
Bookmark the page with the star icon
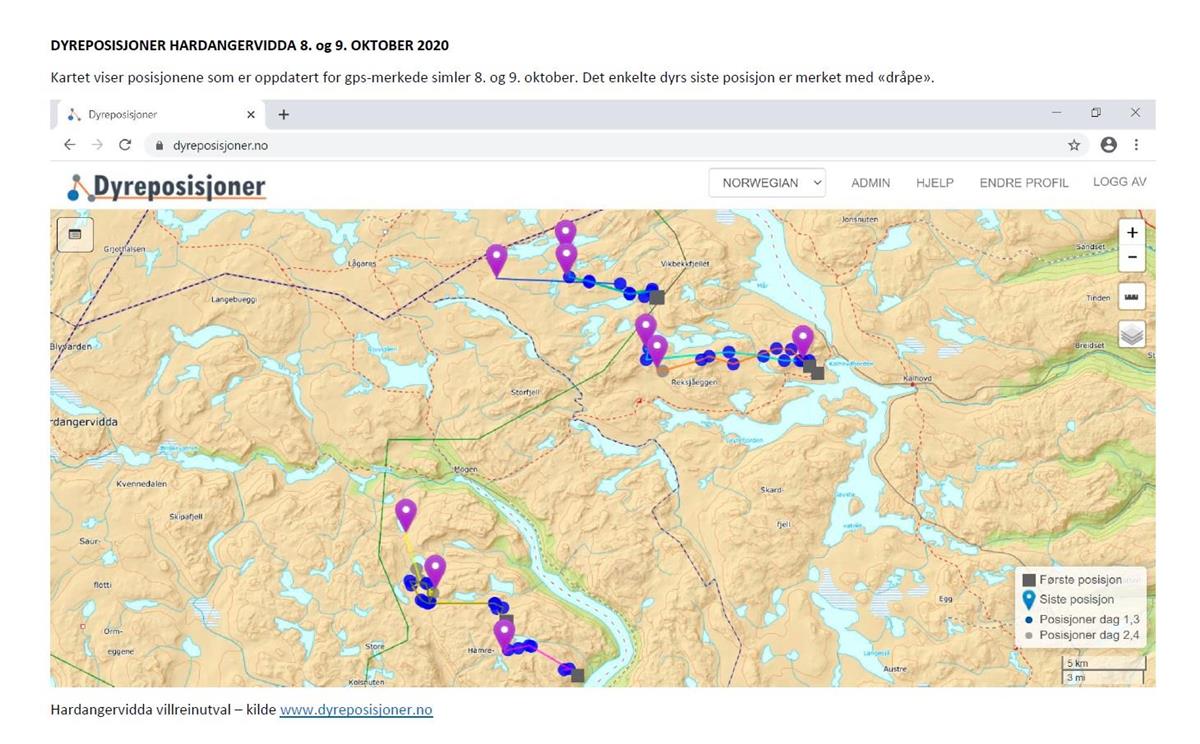(1074, 145)
